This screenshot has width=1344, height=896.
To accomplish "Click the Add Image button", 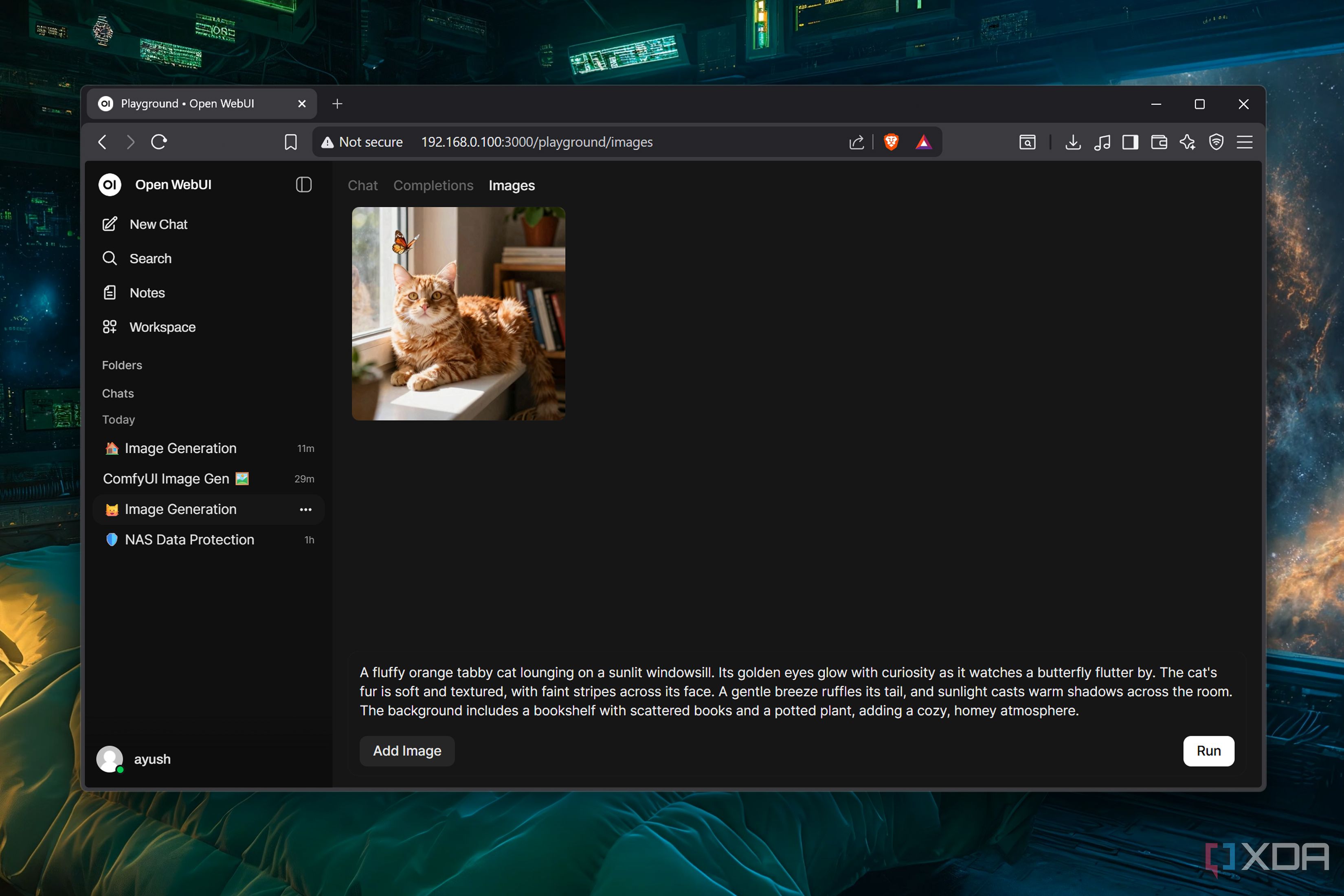I will pyautogui.click(x=406, y=750).
